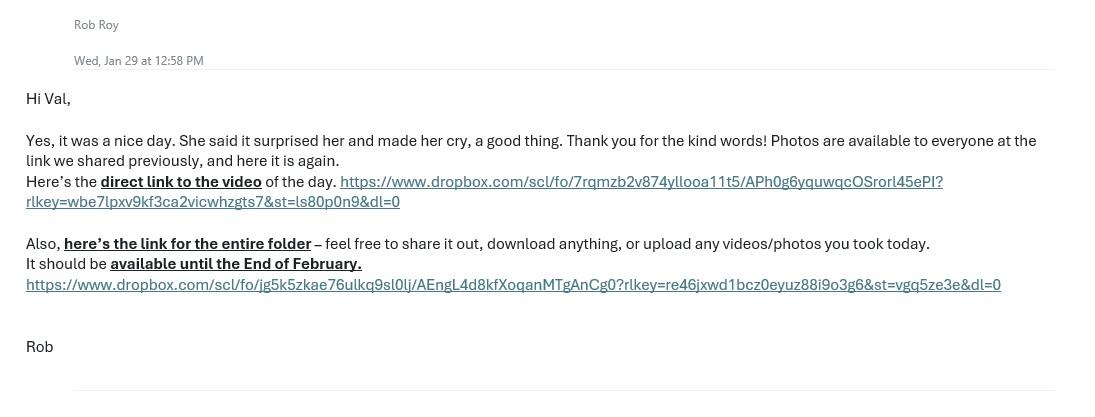Open the Dropbox video link starting with 7rqmzb2v874
This screenshot has width=1095, height=417.
coord(641,182)
